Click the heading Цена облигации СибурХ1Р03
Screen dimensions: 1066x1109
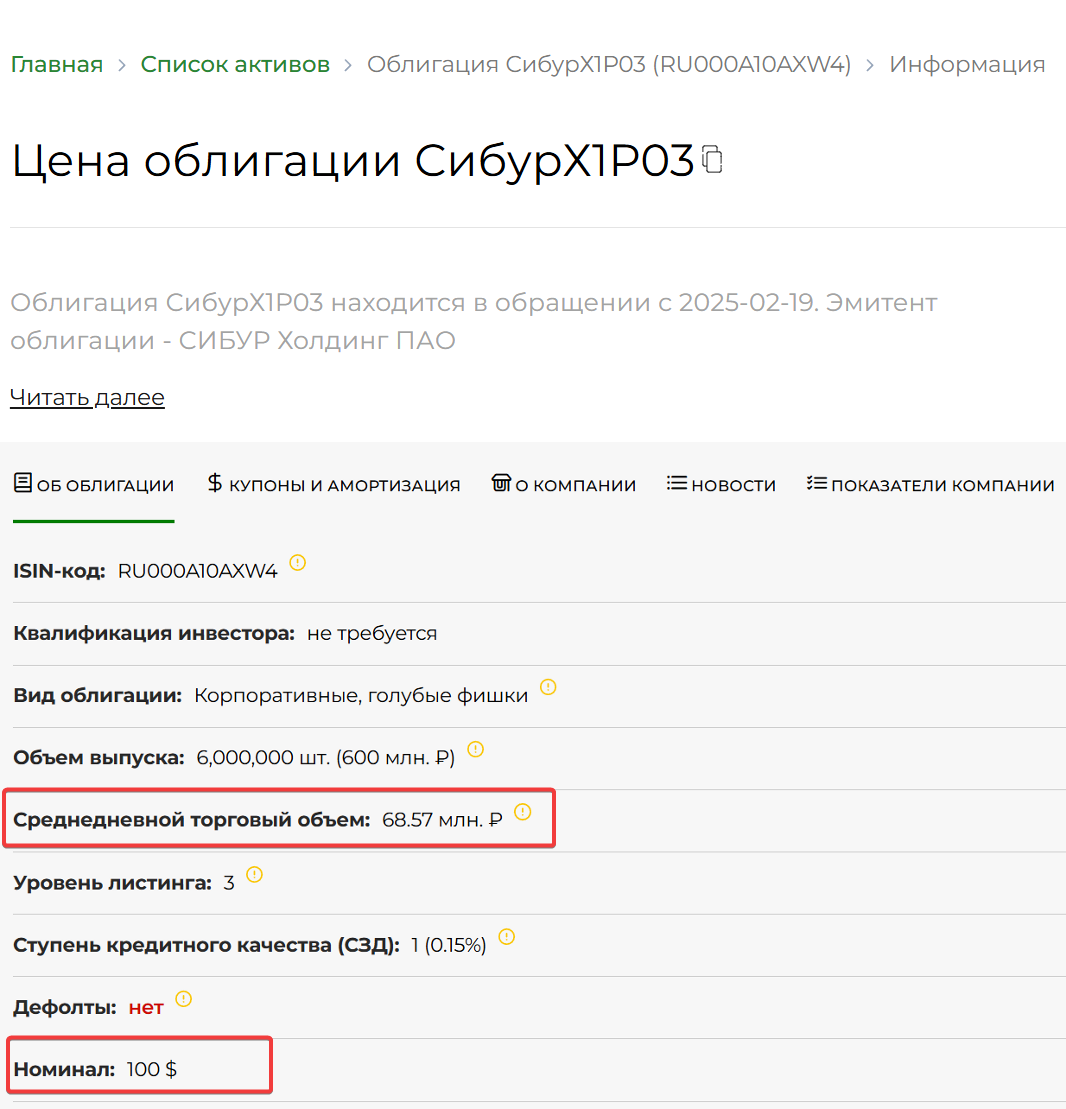tap(353, 160)
